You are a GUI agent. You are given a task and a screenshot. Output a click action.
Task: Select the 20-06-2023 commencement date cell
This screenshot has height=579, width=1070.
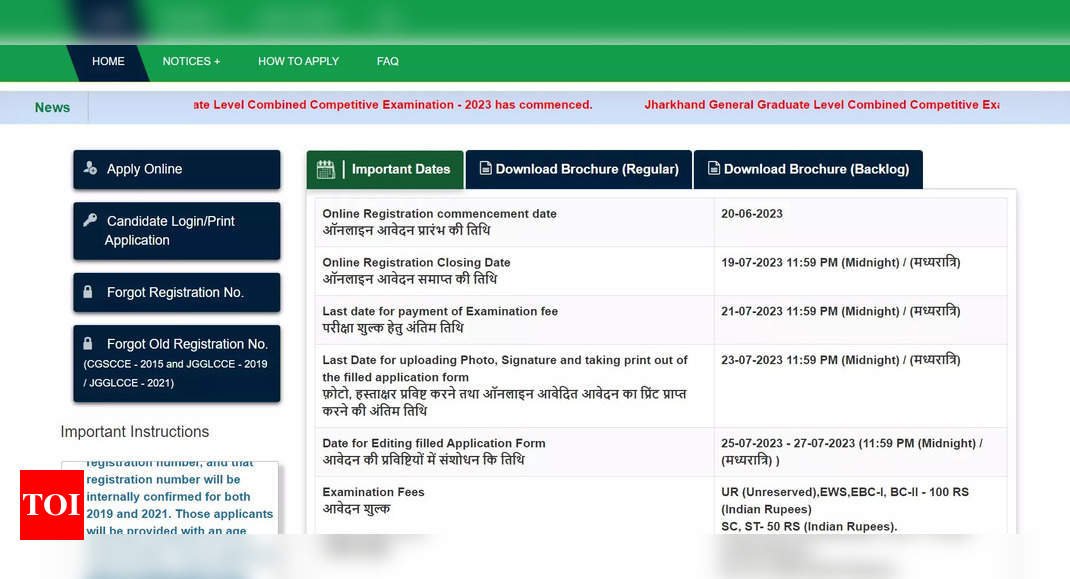[861, 223]
